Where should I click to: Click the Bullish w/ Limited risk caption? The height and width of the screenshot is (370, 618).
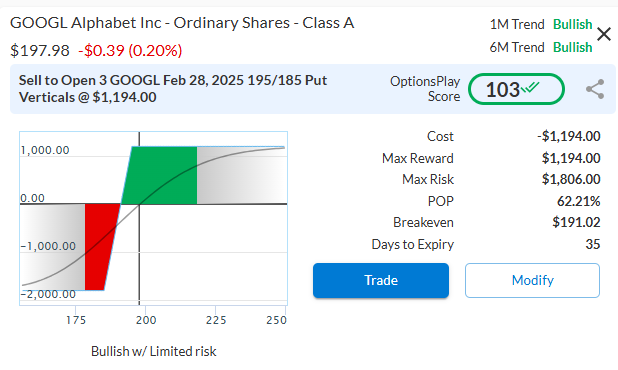coord(154,351)
